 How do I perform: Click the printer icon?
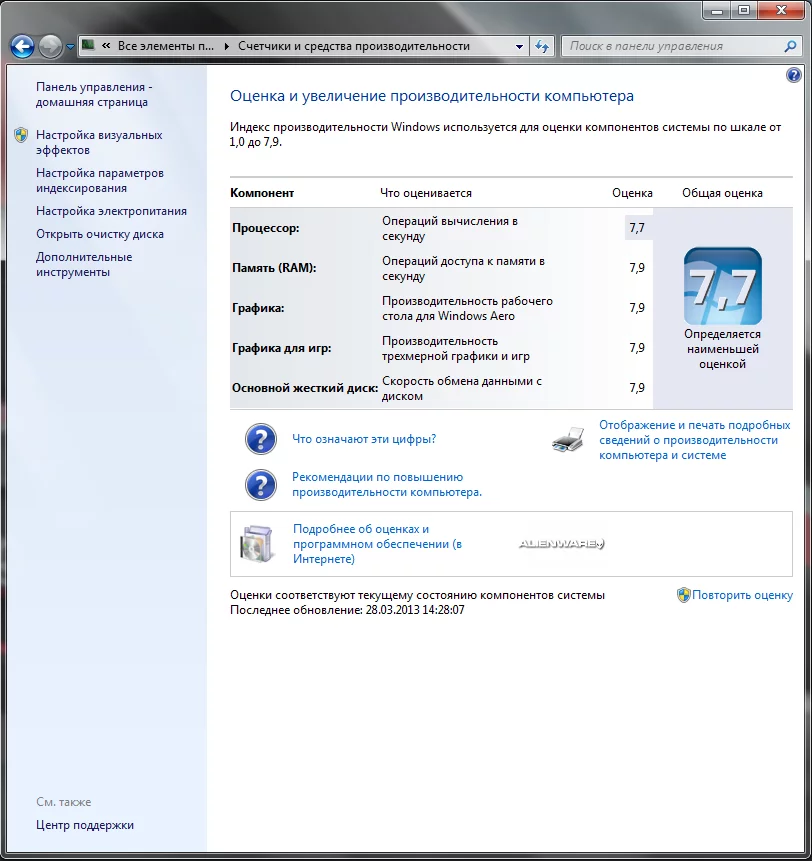[568, 440]
